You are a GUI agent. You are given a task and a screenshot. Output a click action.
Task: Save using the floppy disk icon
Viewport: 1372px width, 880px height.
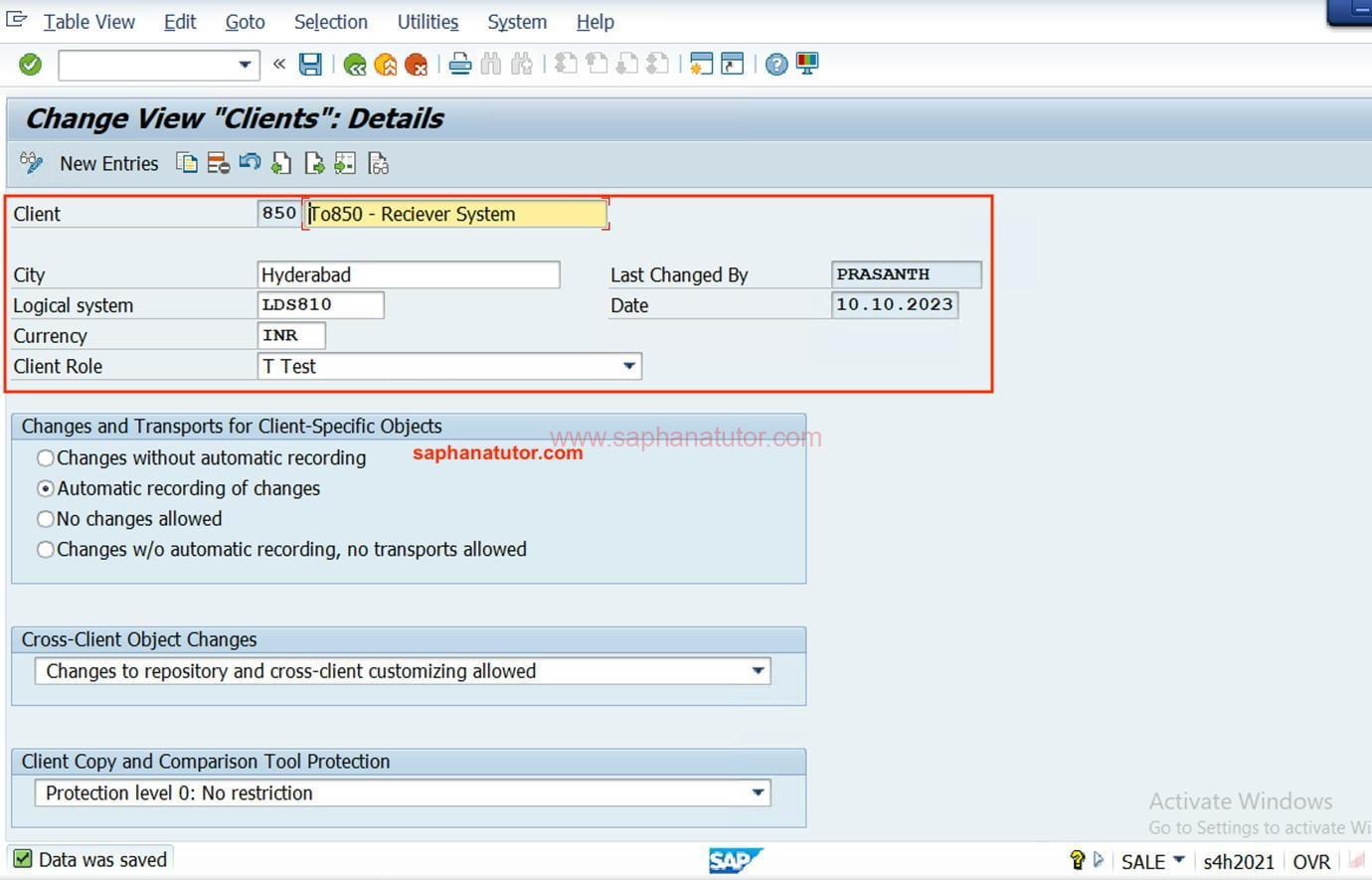click(310, 65)
